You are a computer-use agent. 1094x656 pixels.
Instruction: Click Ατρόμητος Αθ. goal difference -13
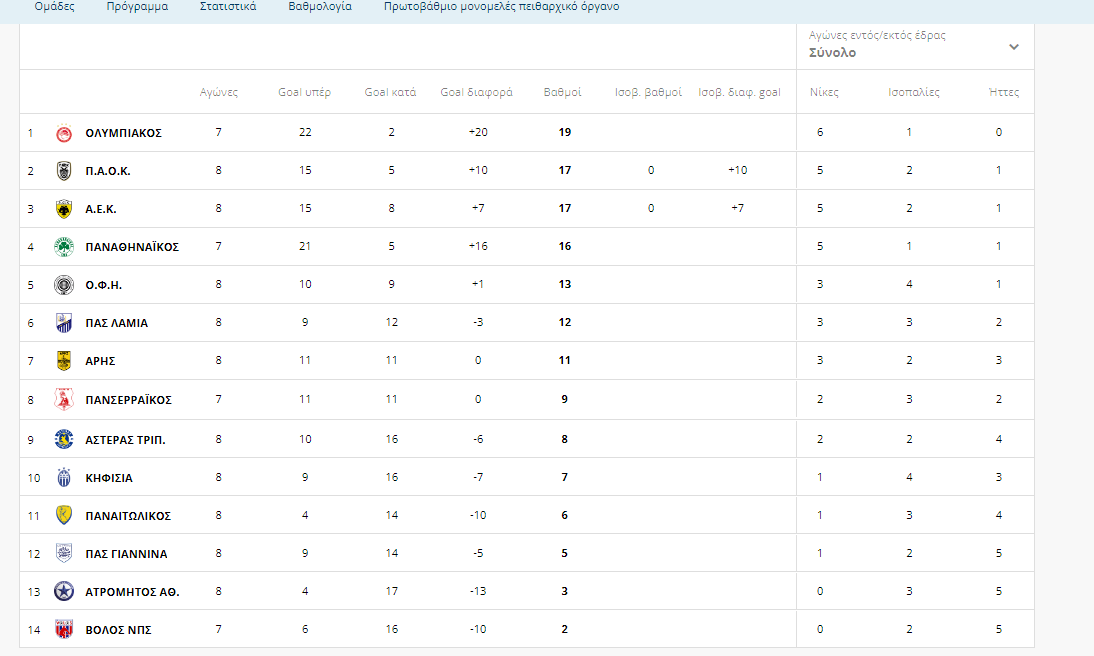point(478,591)
